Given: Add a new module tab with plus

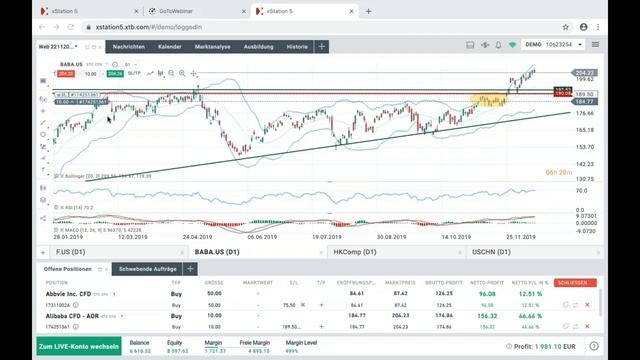Looking at the screenshot, I should pyautogui.click(x=322, y=47).
